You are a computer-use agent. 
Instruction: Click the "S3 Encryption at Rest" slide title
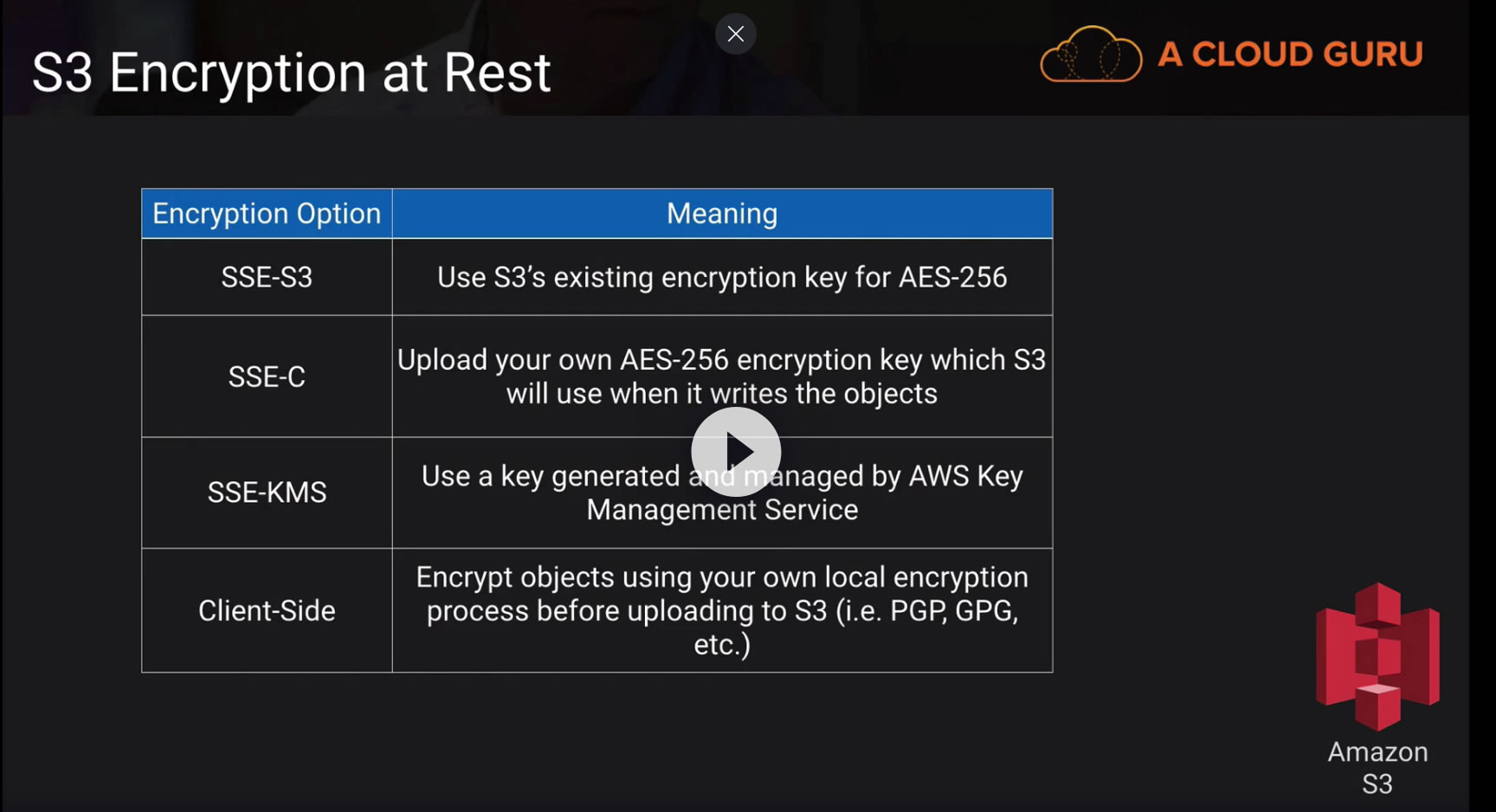click(291, 73)
